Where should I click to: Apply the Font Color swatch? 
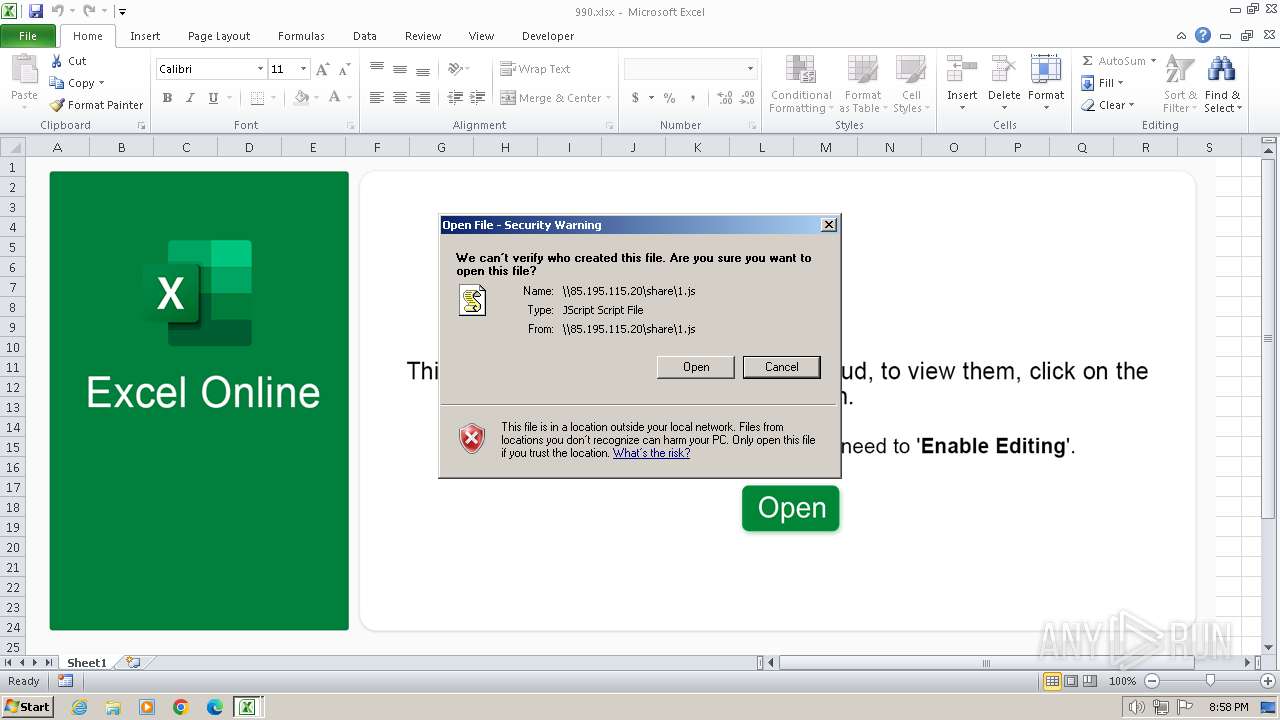[x=334, y=98]
